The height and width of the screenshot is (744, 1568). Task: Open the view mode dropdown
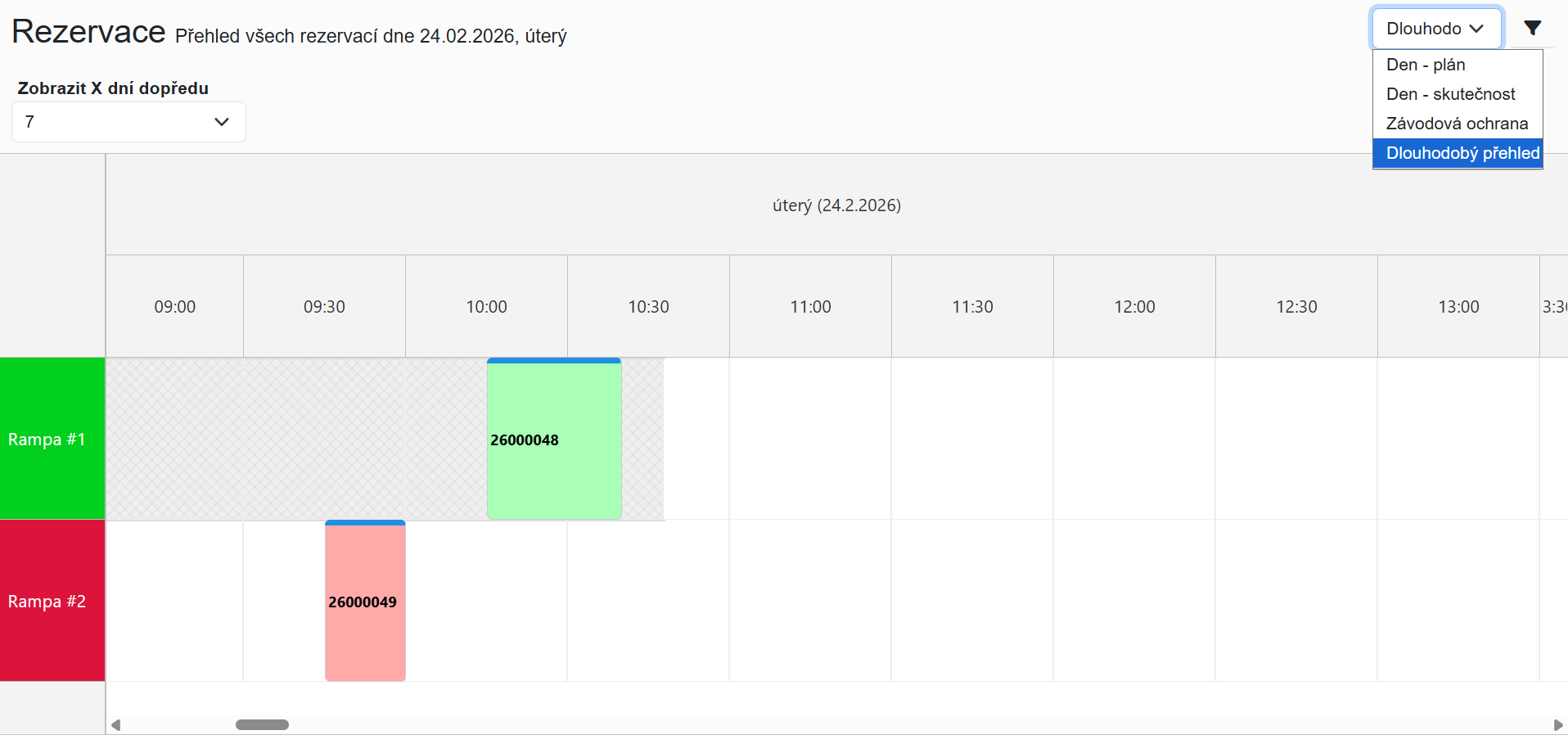click(1436, 29)
